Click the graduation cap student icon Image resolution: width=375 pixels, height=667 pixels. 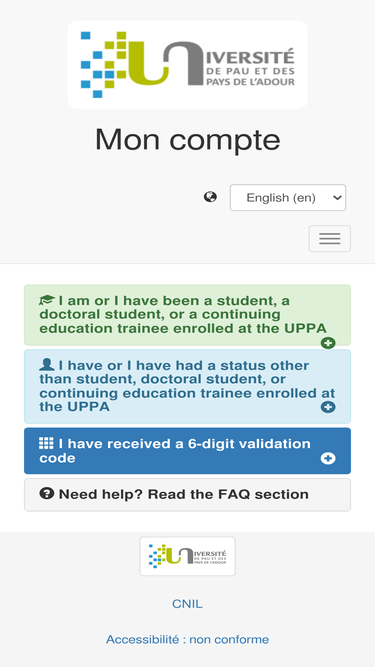pyautogui.click(x=47, y=300)
